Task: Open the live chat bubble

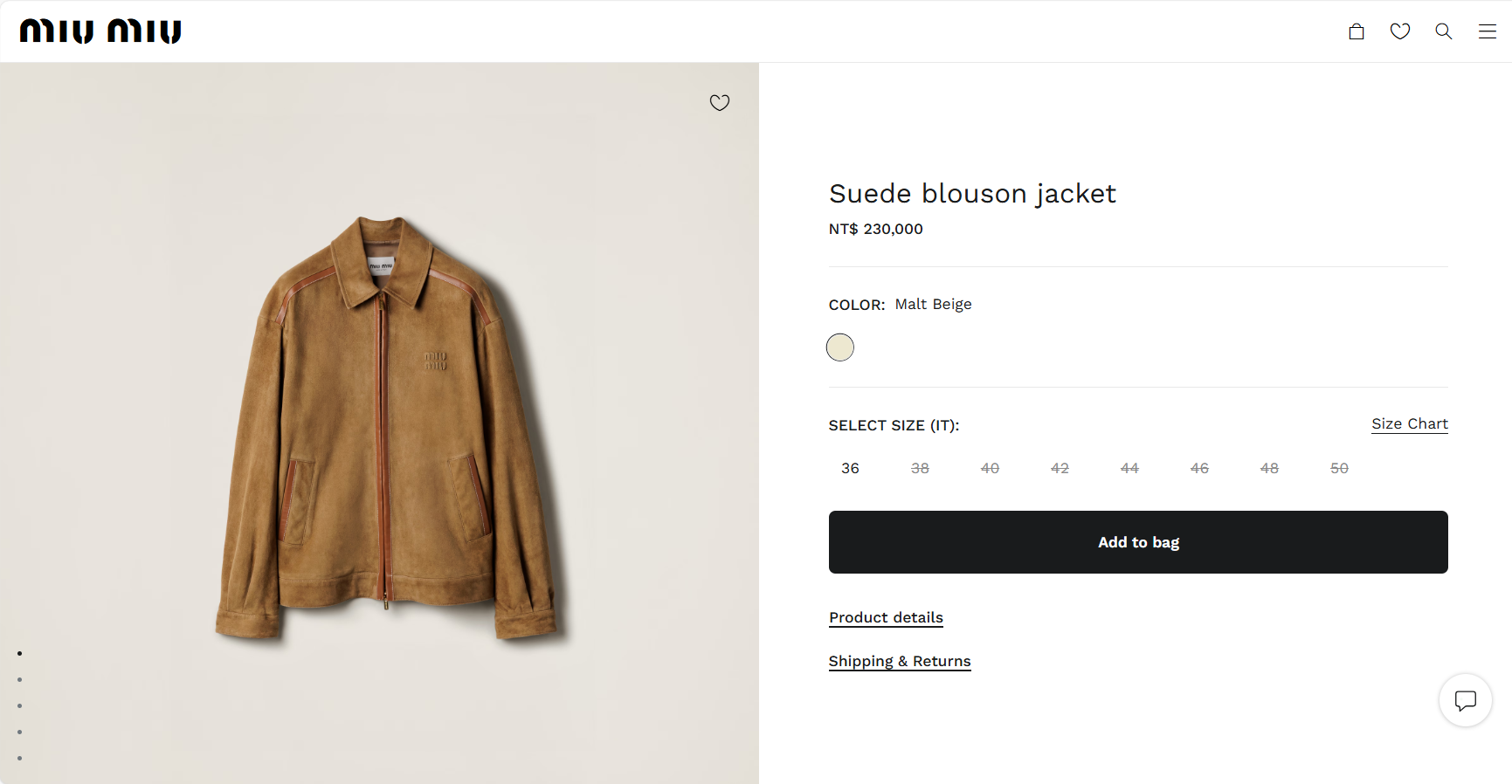Action: click(1465, 700)
